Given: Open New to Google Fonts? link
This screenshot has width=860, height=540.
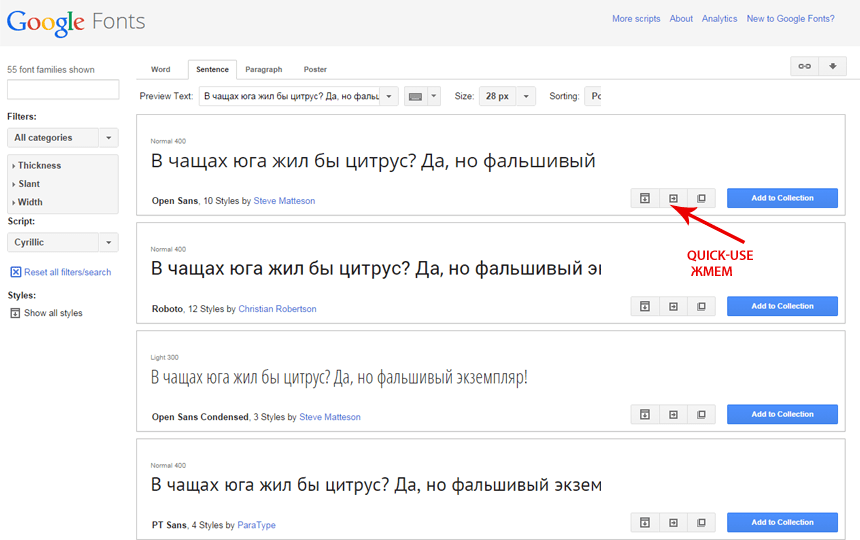Looking at the screenshot, I should (x=790, y=19).
